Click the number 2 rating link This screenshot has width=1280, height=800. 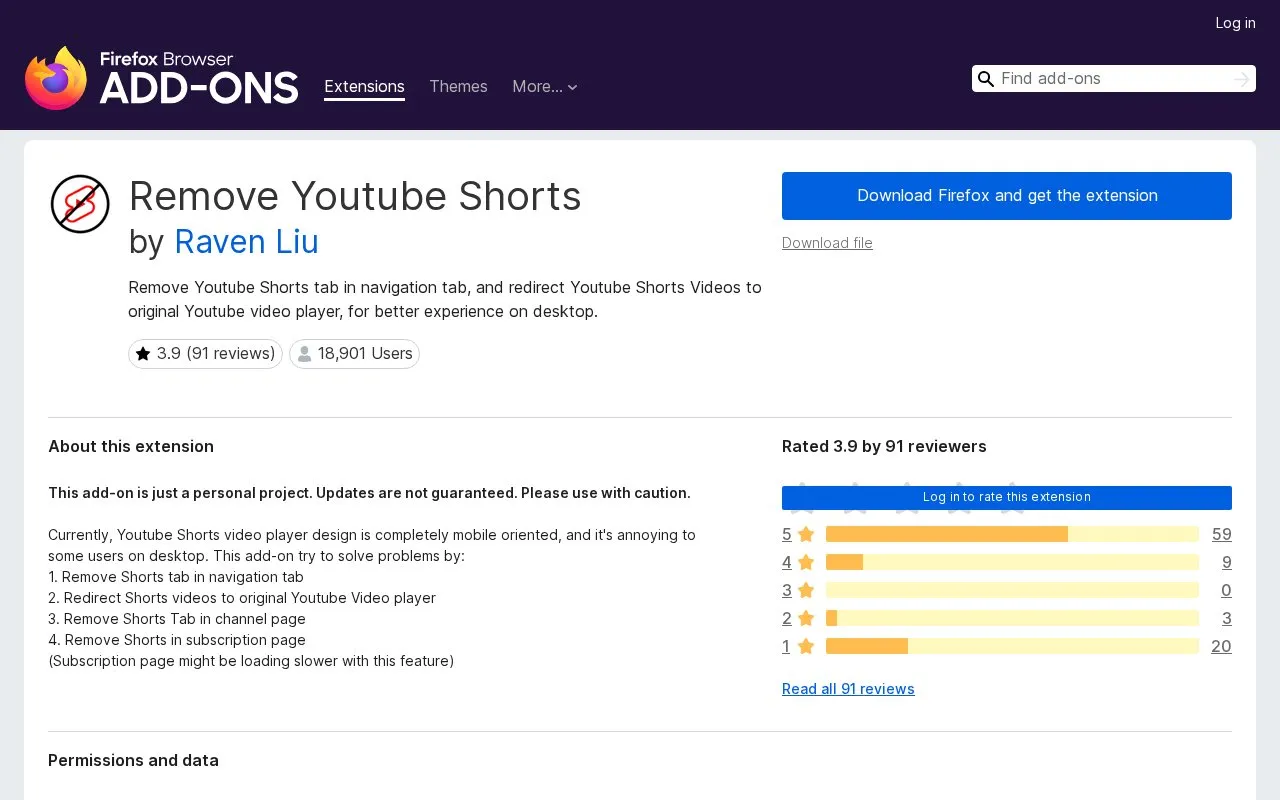(x=787, y=618)
